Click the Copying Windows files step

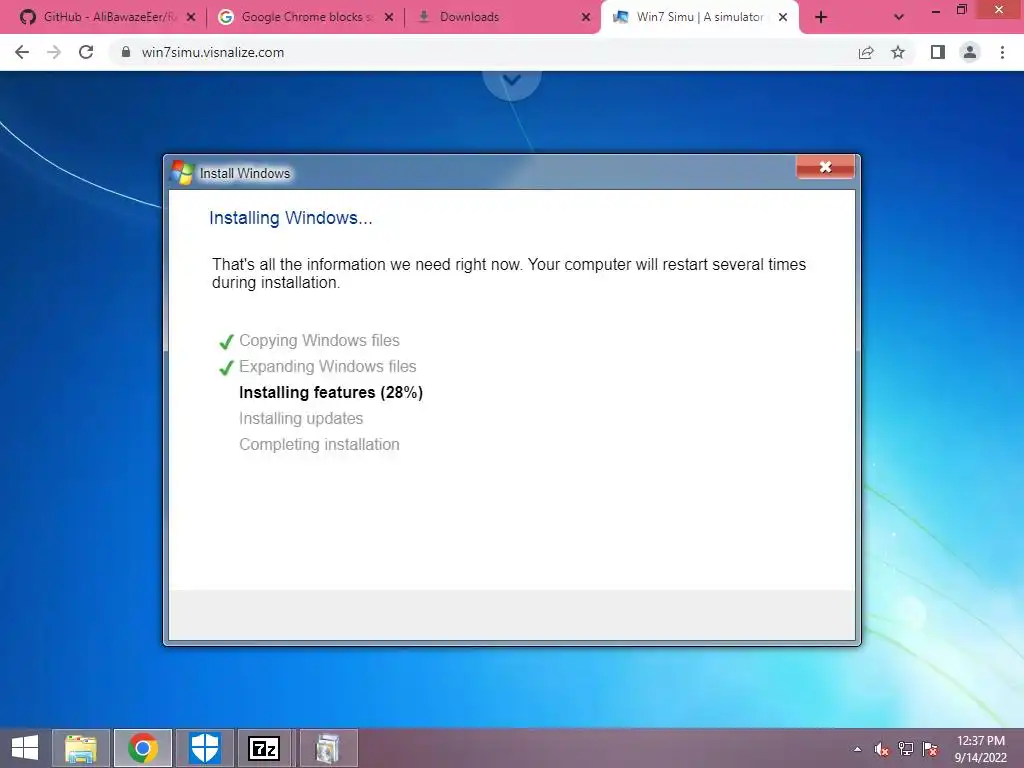click(319, 340)
